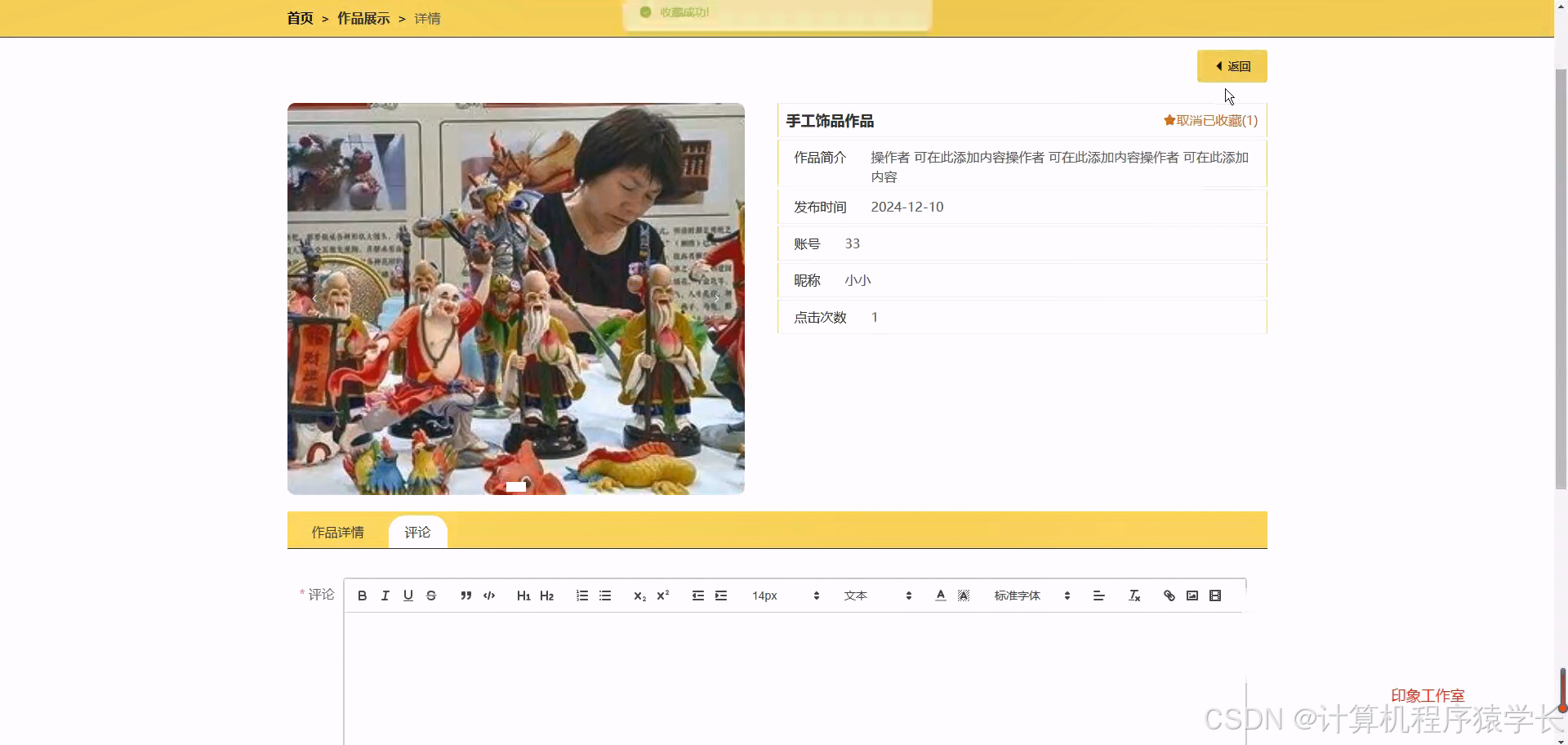Open the 首页 breadcrumb menu item

point(299,17)
